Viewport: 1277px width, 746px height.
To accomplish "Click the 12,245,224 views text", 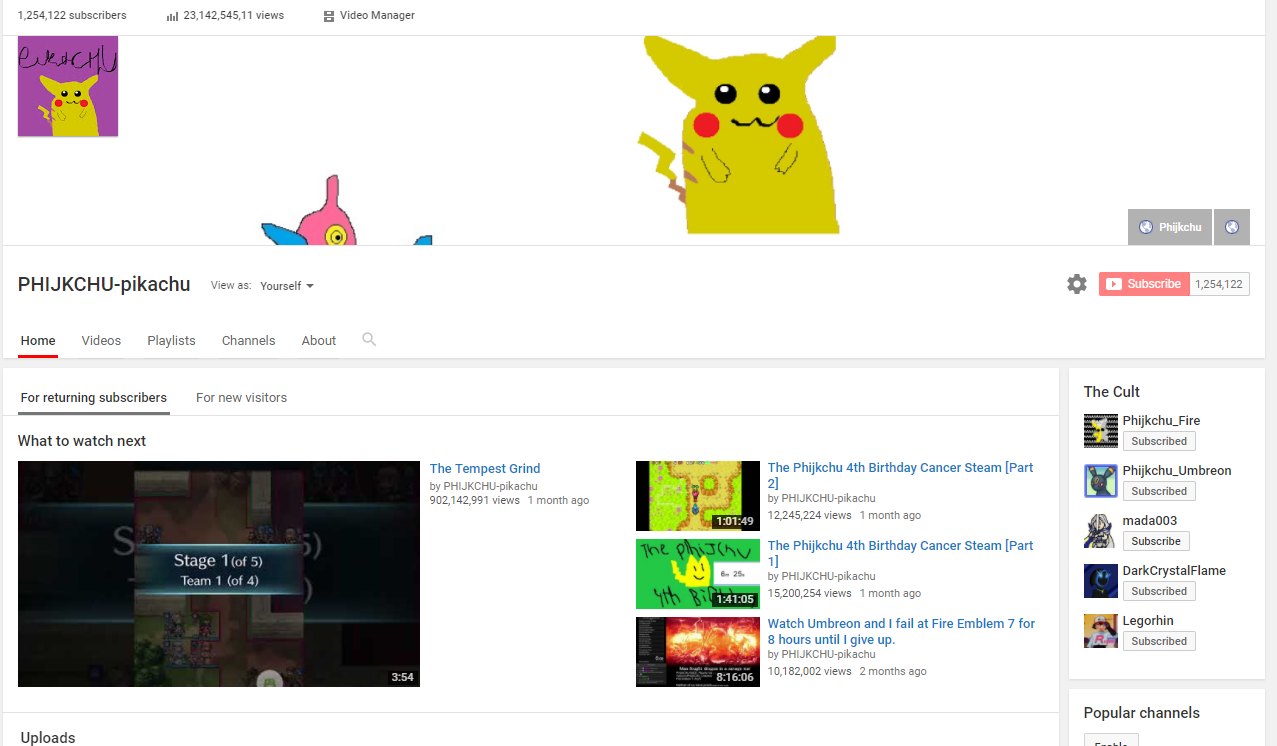I will [x=810, y=515].
